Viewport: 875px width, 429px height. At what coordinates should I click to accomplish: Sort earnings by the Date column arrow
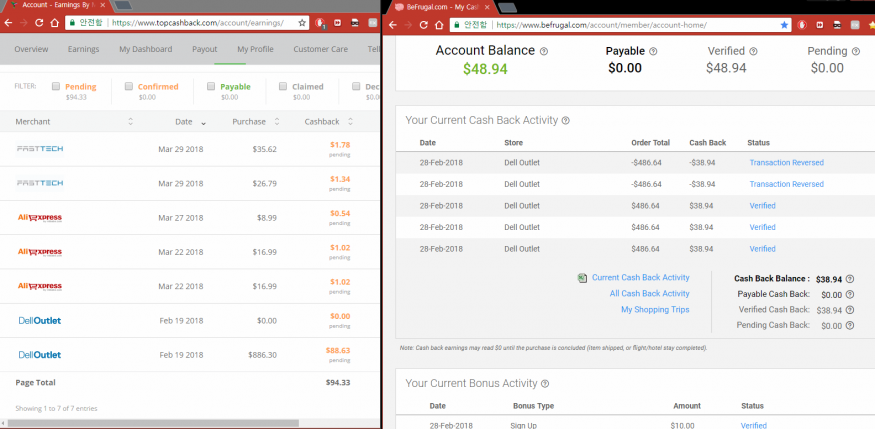point(204,122)
